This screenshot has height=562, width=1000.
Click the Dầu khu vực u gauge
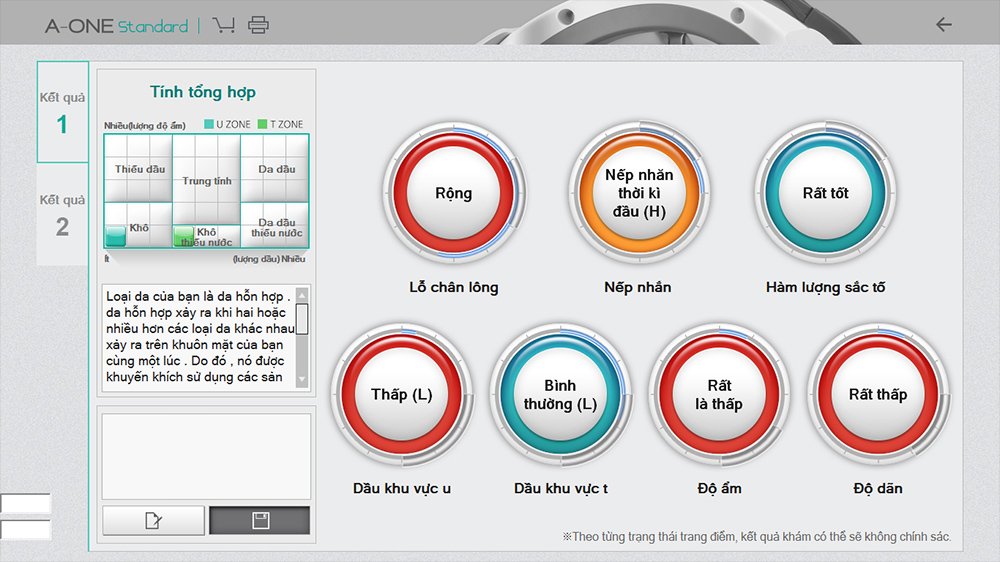pyautogui.click(x=402, y=394)
